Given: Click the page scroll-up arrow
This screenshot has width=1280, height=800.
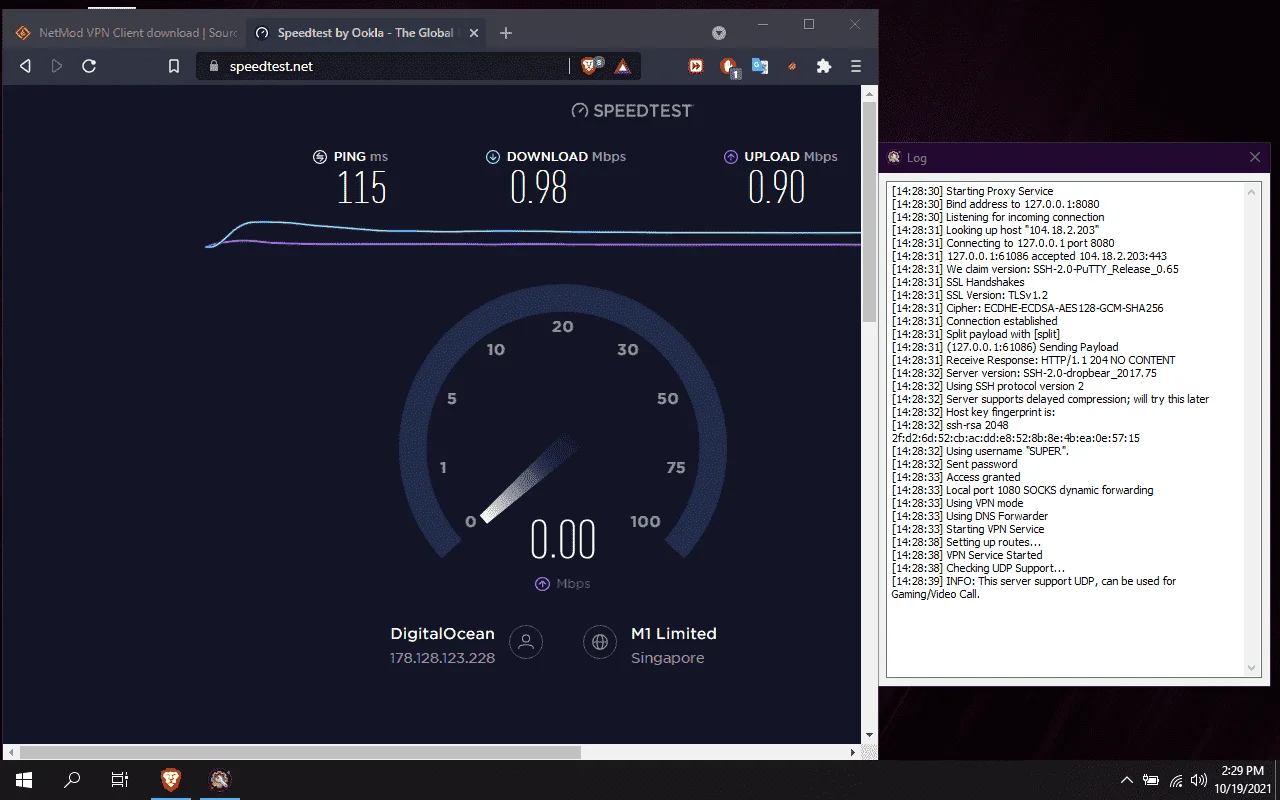Looking at the screenshot, I should point(869,93).
